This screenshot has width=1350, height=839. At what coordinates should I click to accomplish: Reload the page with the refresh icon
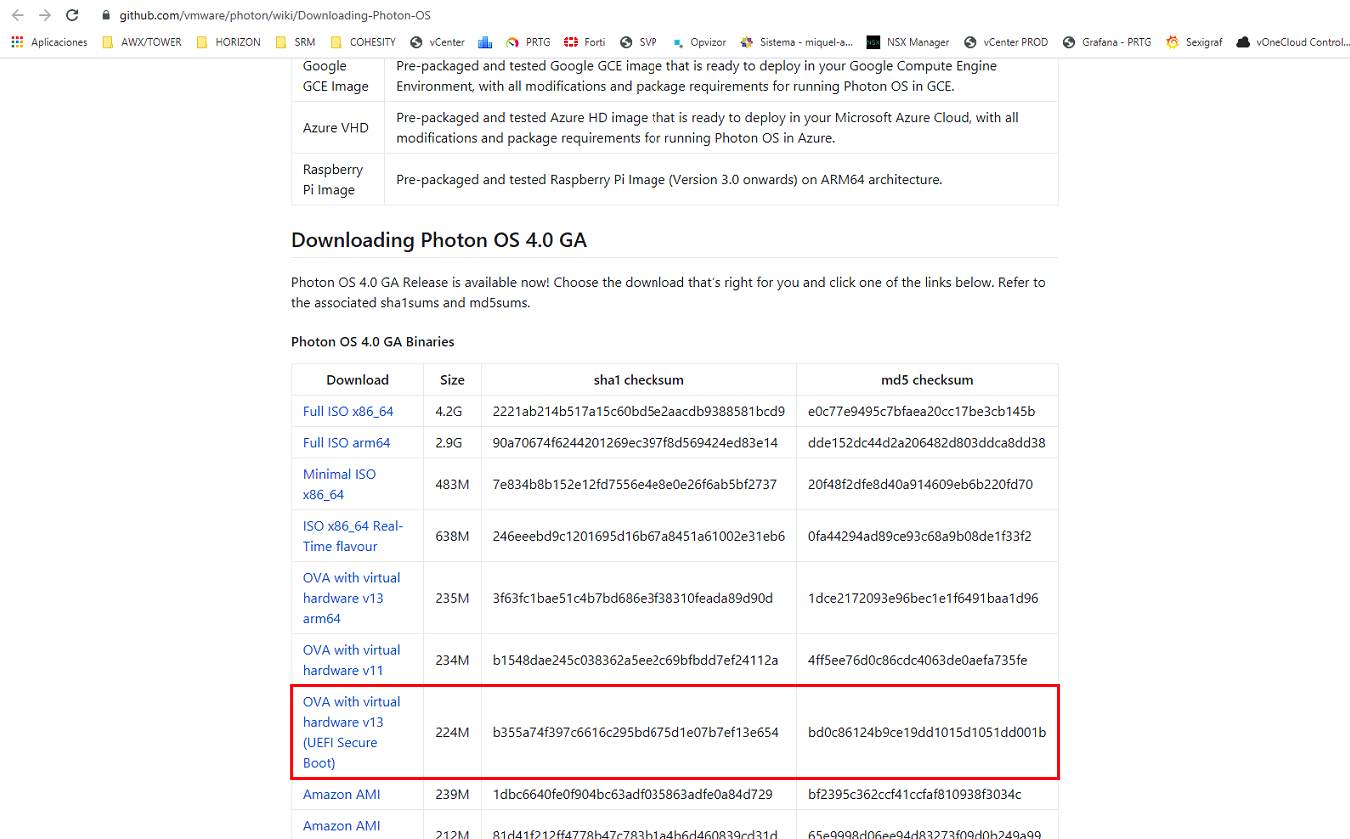click(72, 16)
